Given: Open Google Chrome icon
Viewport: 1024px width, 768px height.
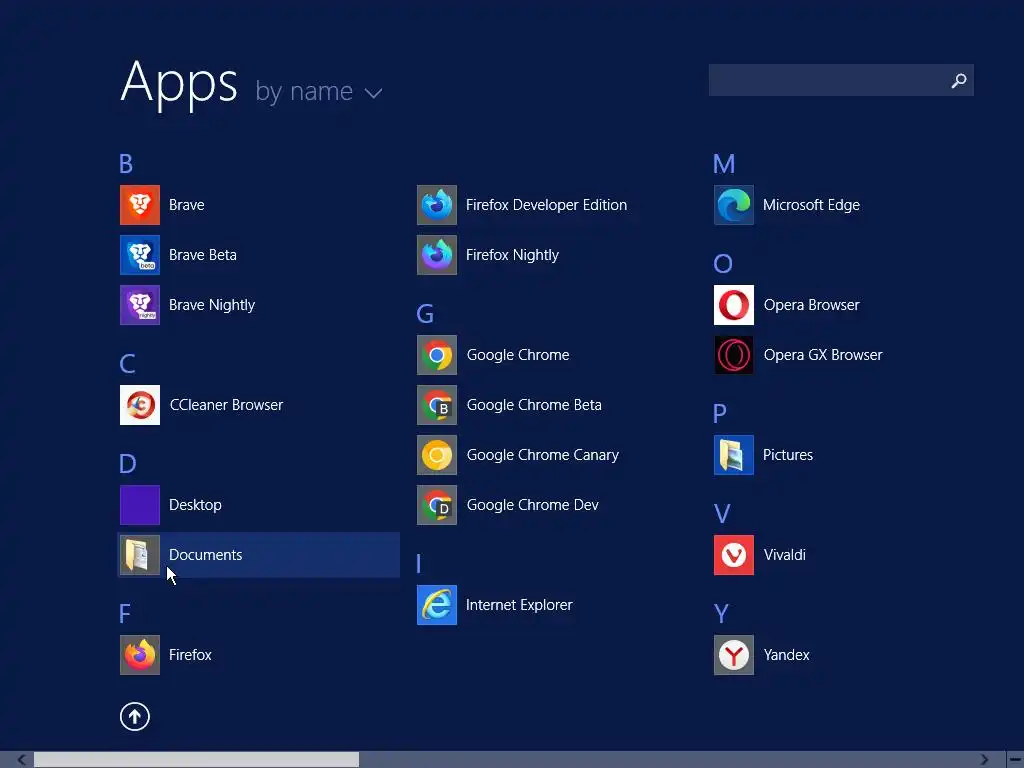Looking at the screenshot, I should [437, 355].
